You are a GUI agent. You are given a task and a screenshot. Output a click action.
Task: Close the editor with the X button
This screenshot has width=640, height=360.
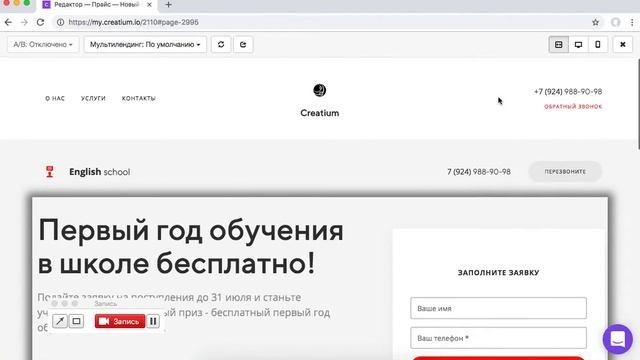point(622,44)
